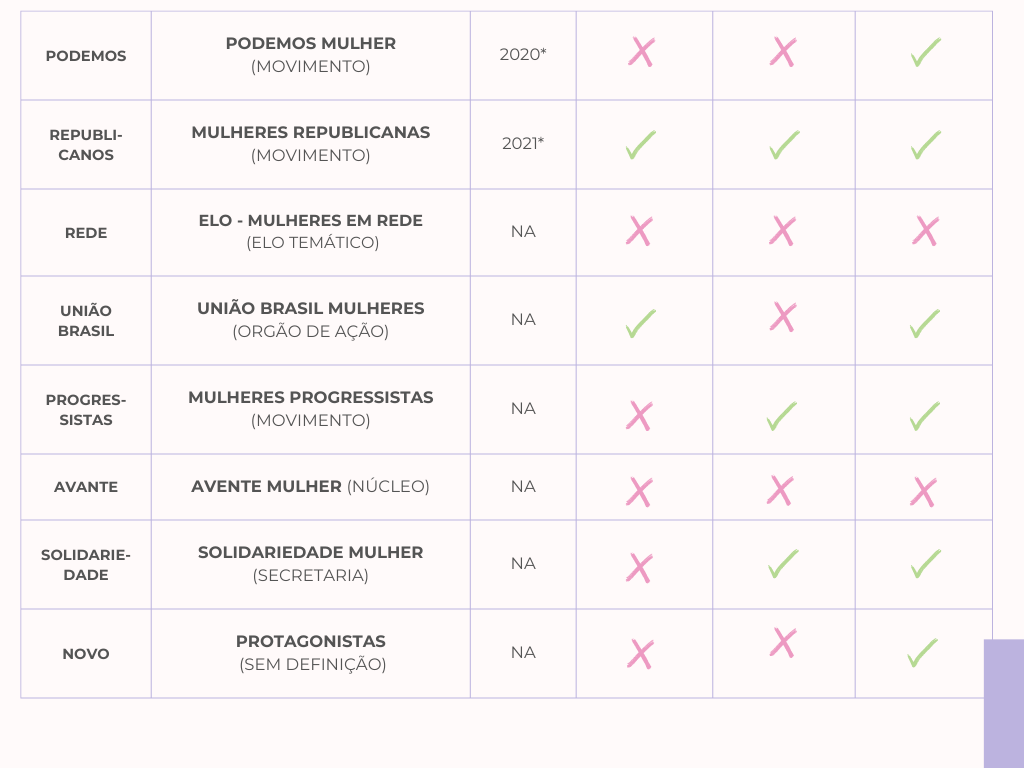
Task: Click the UNIÃO BRASIL MULHERES label
Action: pyautogui.click(x=311, y=309)
